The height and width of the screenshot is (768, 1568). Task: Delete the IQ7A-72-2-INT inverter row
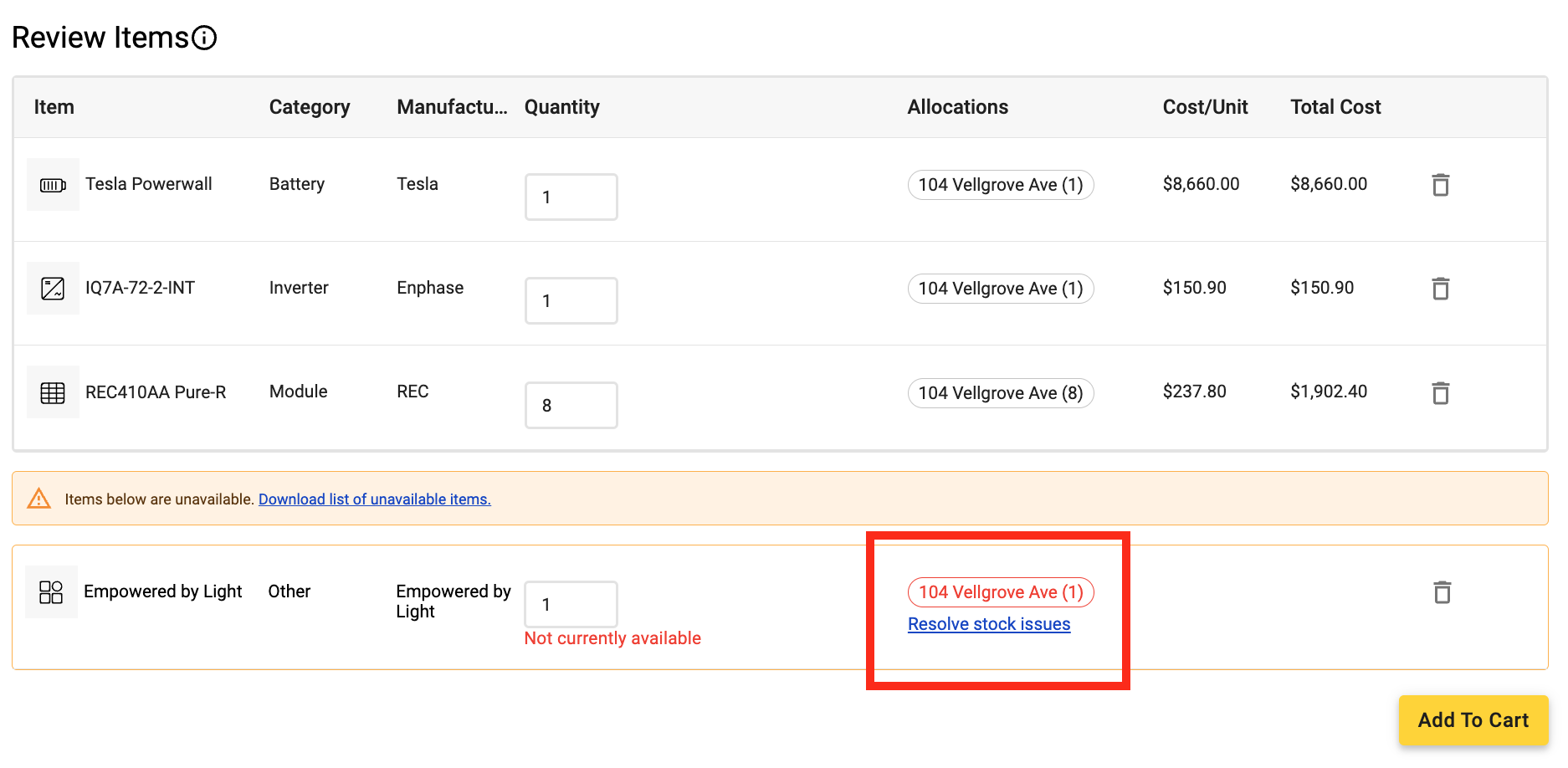[1440, 289]
